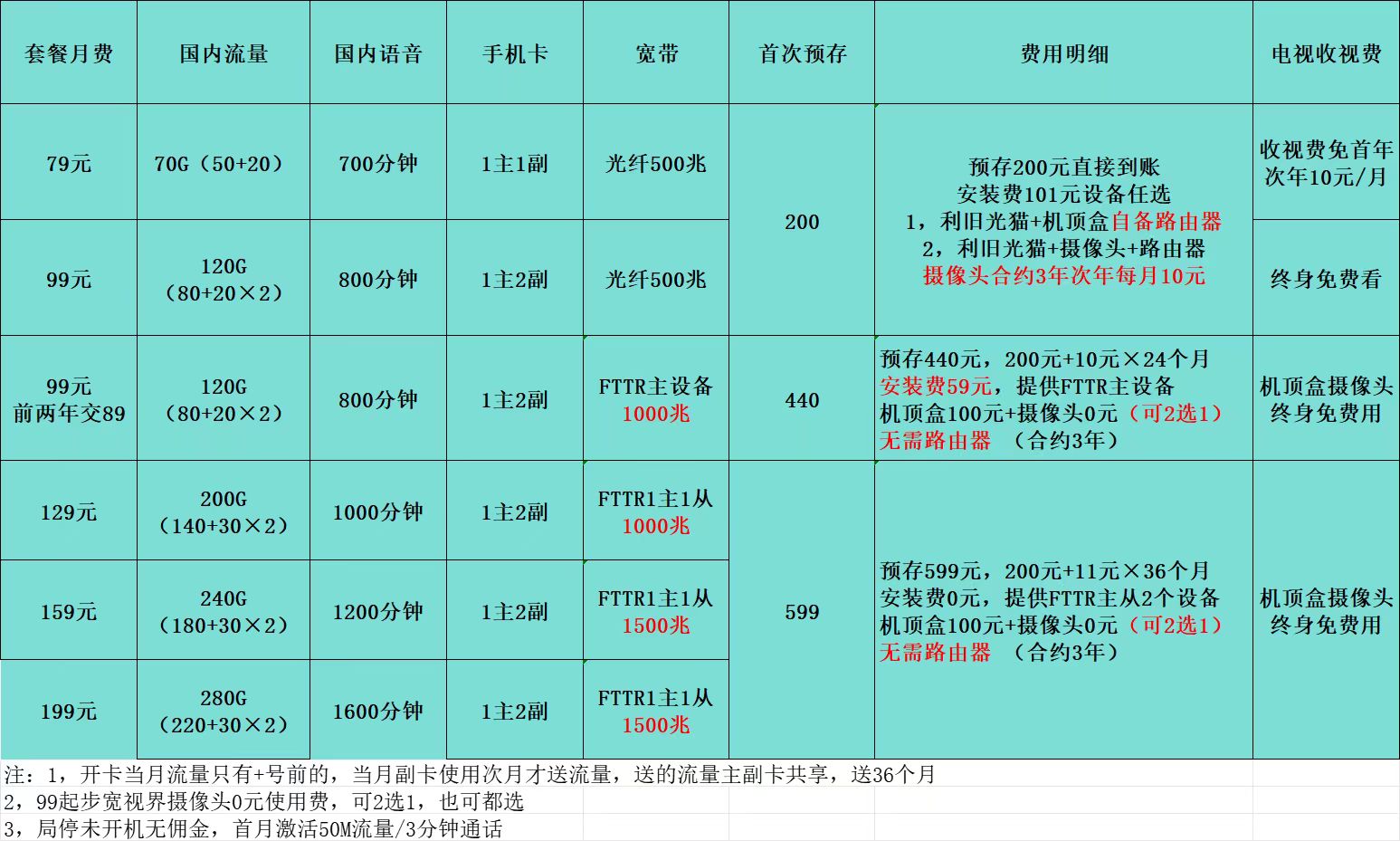
Task: Select the FTTR1主1从 1500兆 cell beside 159元
Action: coord(656,610)
